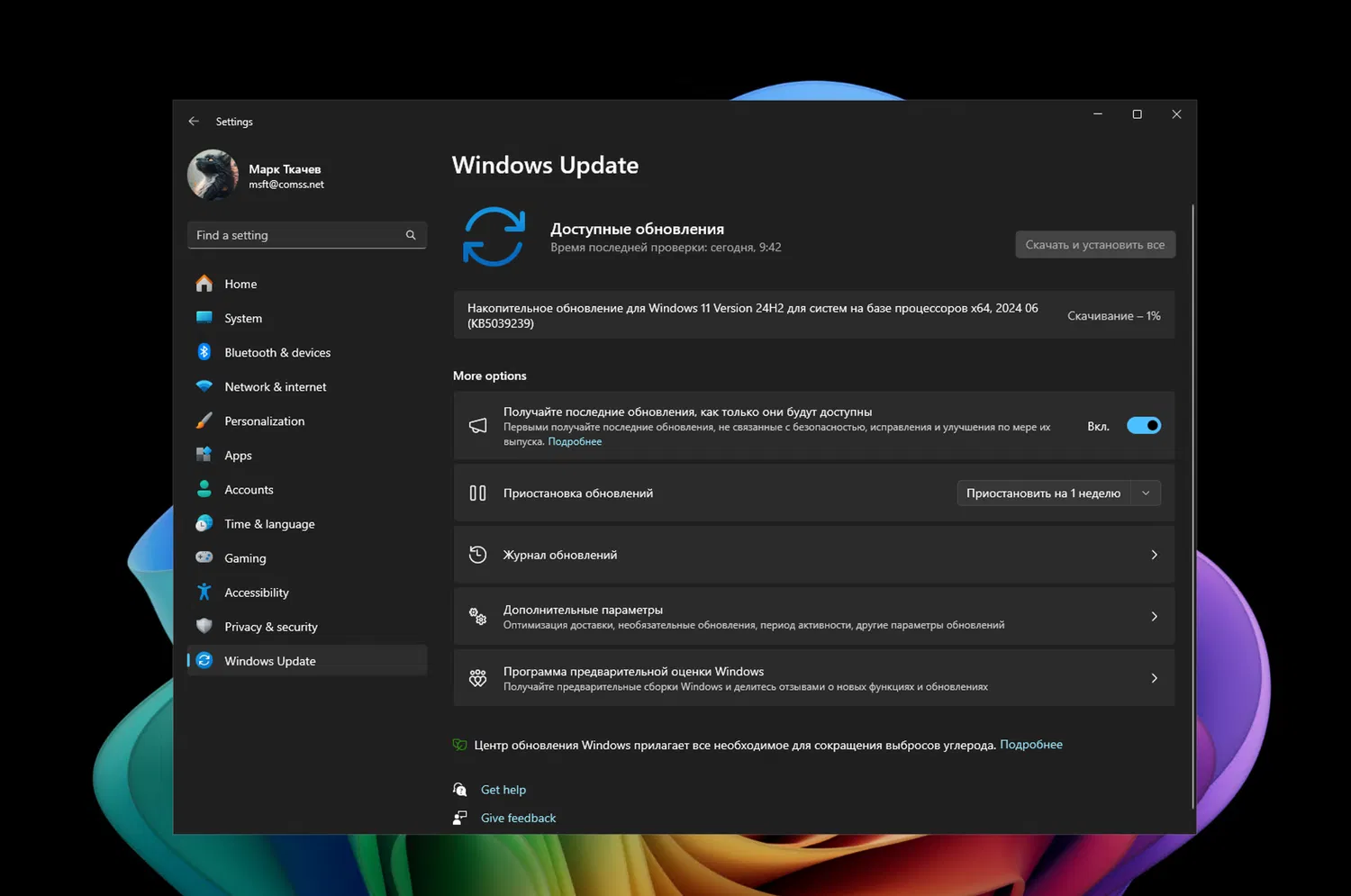Select Windows Update label in sidebar
Viewport: 1351px width, 896px height.
pyautogui.click(x=270, y=661)
